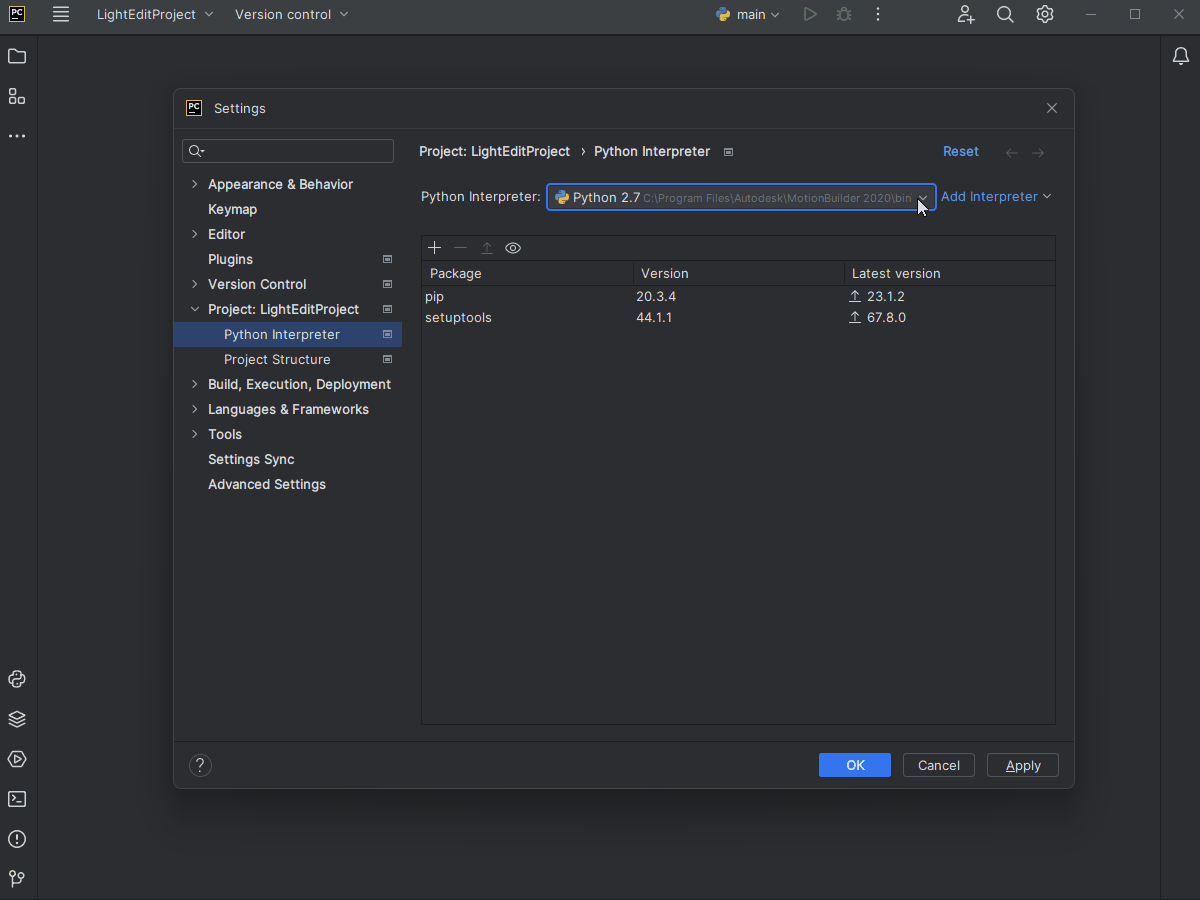Click setuptools version 44.1.1 cell
This screenshot has width=1200, height=900.
coord(654,318)
